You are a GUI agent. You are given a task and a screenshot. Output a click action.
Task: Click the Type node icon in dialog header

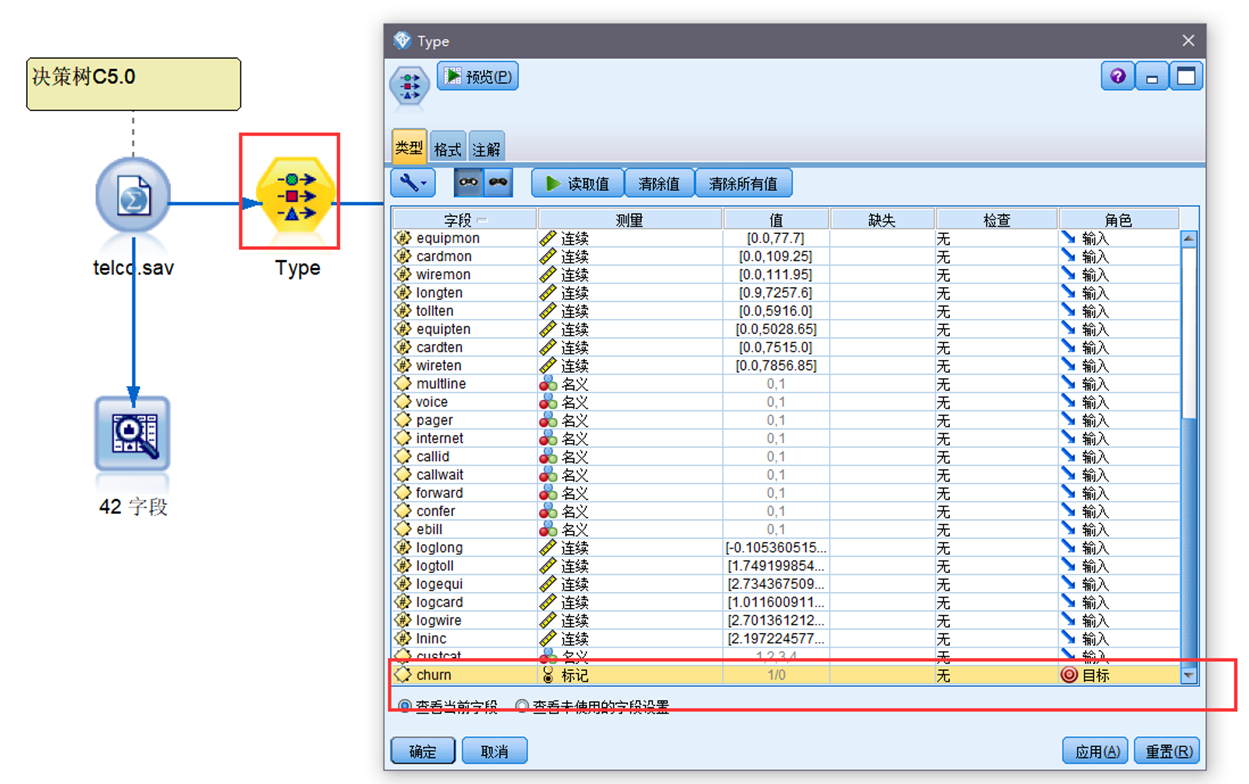pyautogui.click(x=409, y=86)
